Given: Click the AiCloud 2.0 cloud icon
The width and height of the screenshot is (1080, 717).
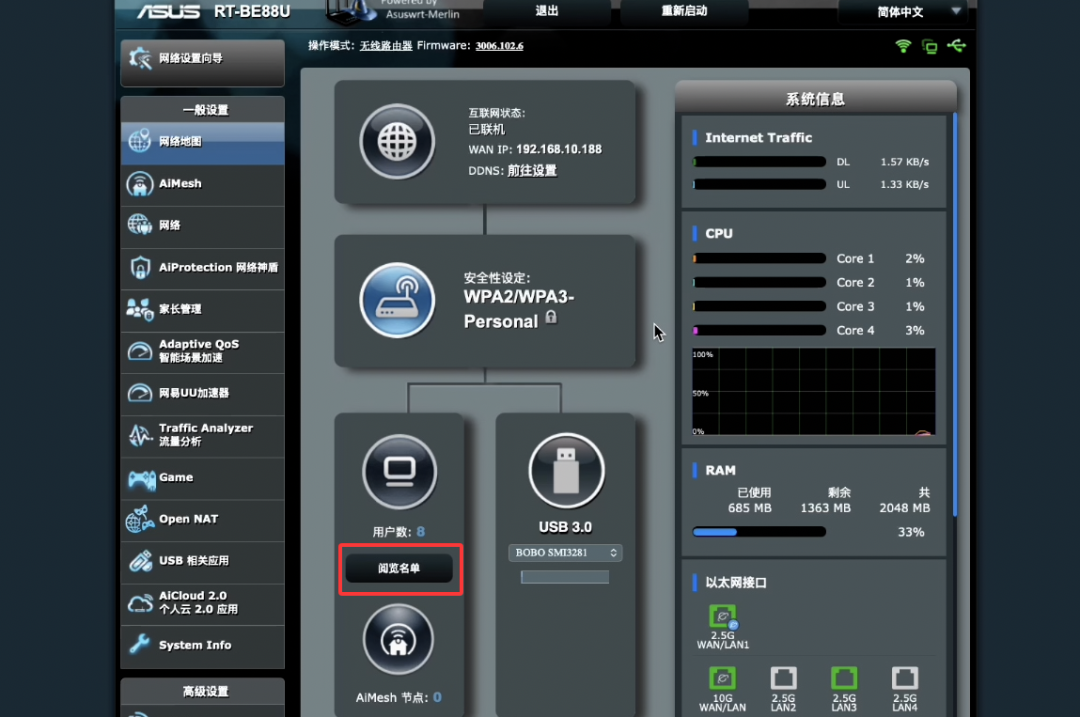Looking at the screenshot, I should 140,603.
